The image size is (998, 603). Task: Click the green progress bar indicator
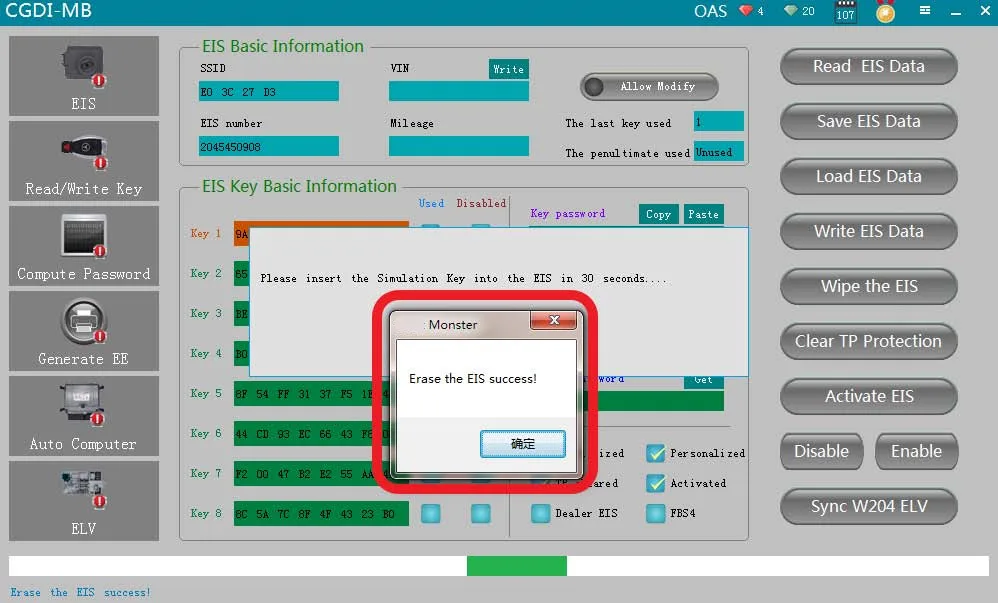click(x=517, y=566)
